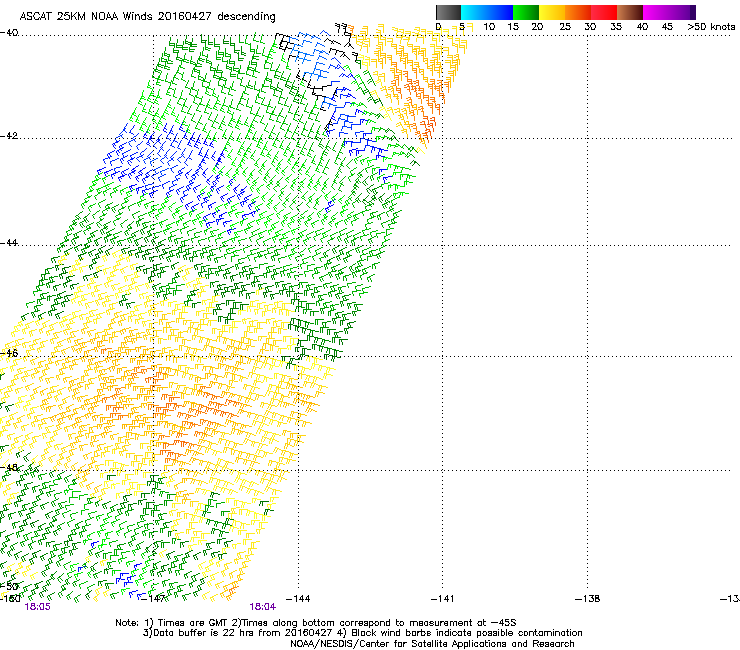The height and width of the screenshot is (650, 740).
Task: Click the purple time stamp '18:04'
Action: 262,607
